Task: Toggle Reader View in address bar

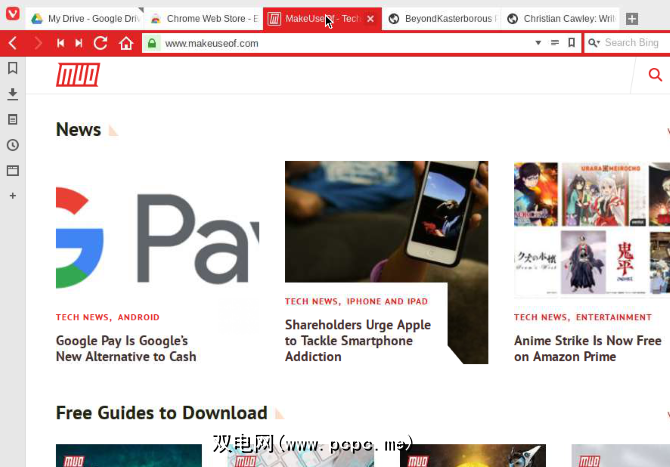Action: click(x=555, y=43)
